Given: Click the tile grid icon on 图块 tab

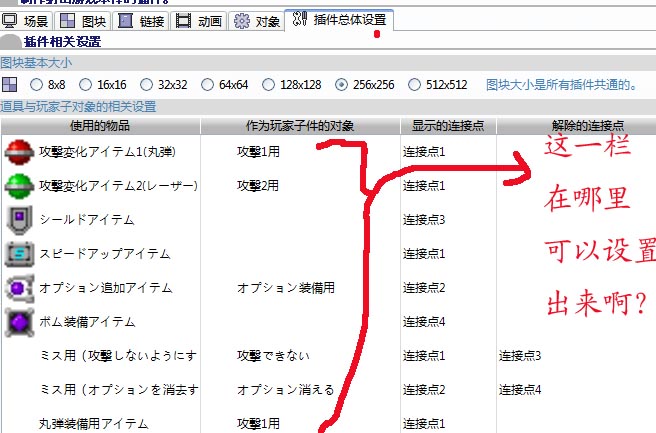Looking at the screenshot, I should click(67, 20).
